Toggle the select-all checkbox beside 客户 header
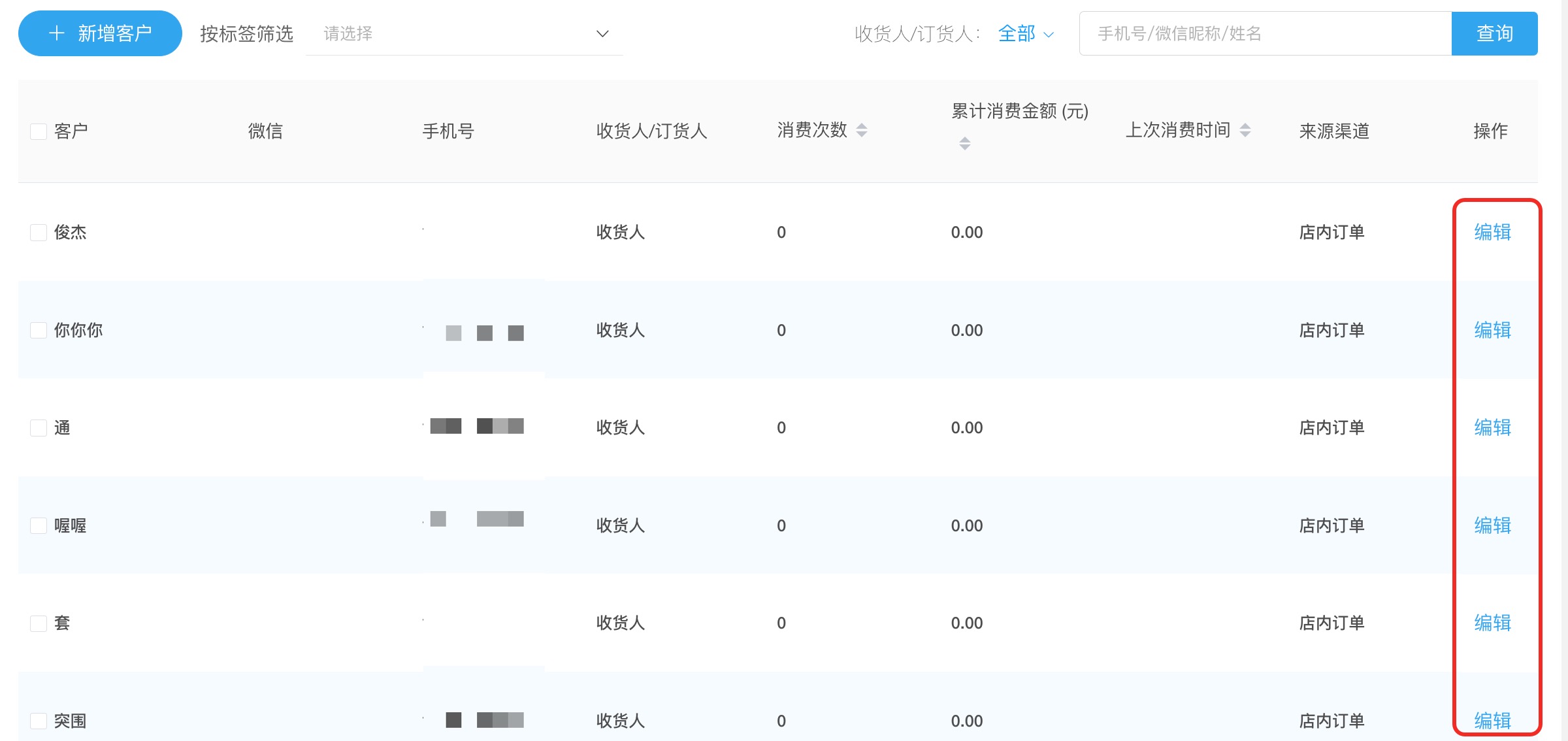1568x741 pixels. click(39, 131)
